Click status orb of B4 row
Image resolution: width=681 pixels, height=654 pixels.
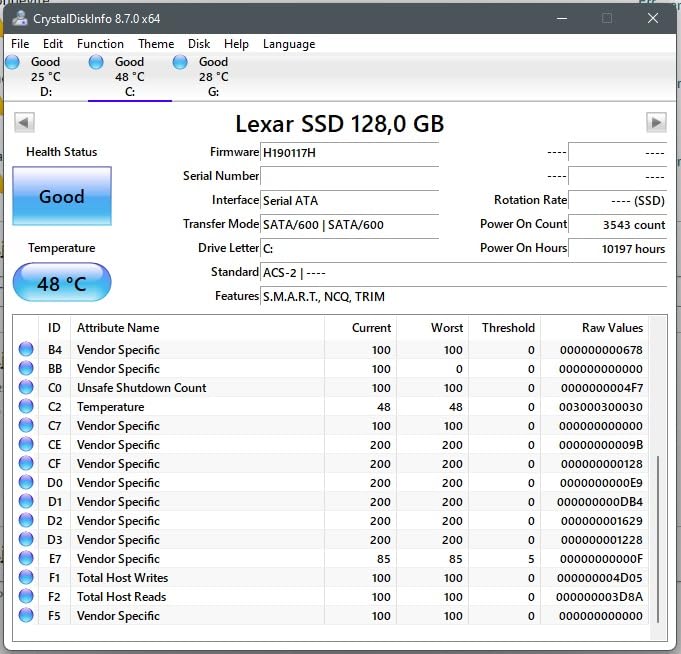tap(26, 349)
